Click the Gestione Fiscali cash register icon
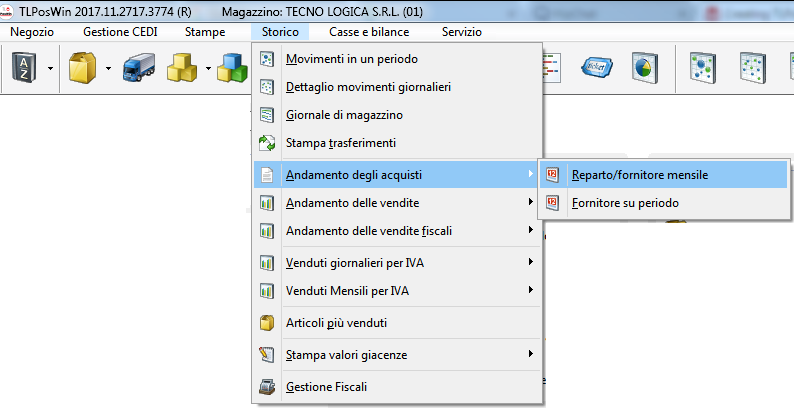The height and width of the screenshot is (411, 794). (267, 387)
